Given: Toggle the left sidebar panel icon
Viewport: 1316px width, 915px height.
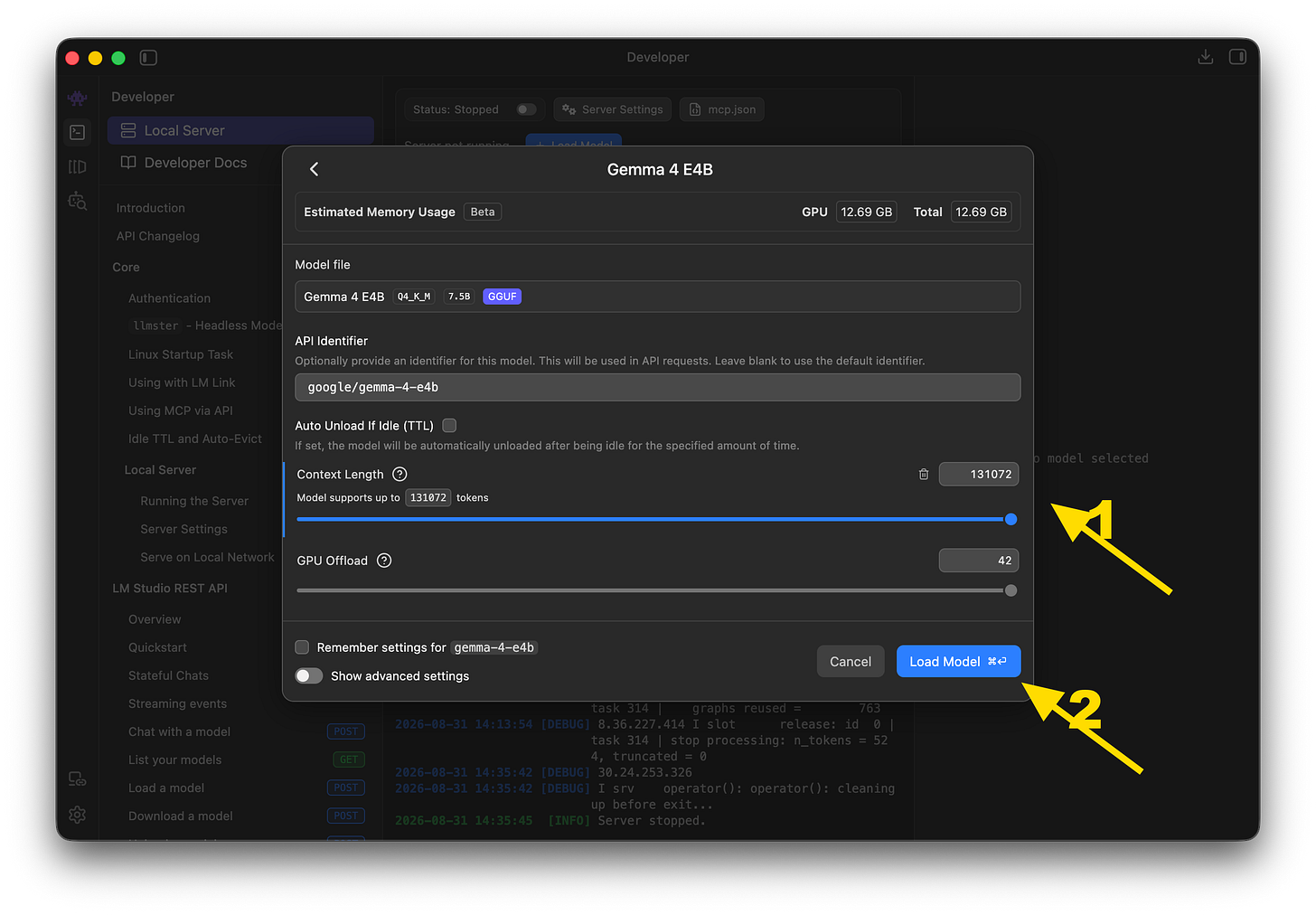Looking at the screenshot, I should (149, 58).
